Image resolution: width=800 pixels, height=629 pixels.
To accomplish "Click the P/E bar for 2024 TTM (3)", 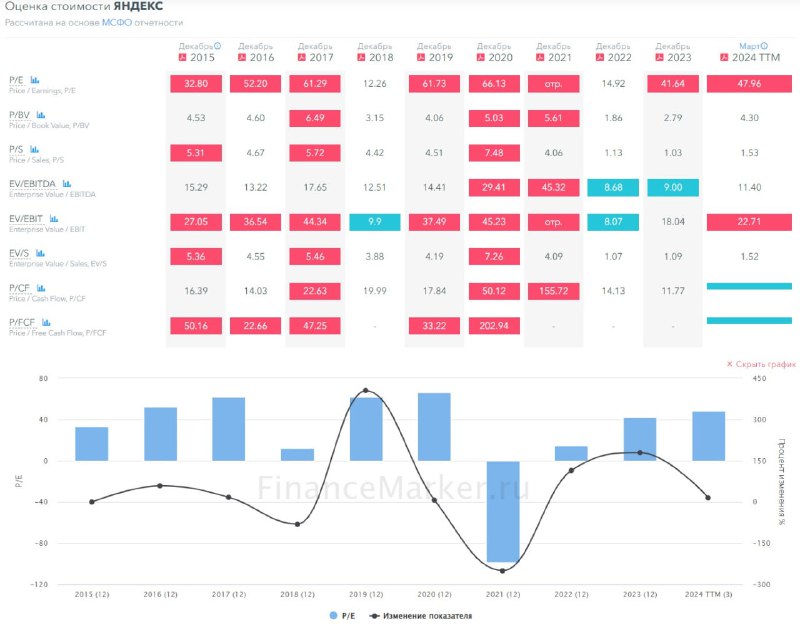I will pyautogui.click(x=709, y=436).
